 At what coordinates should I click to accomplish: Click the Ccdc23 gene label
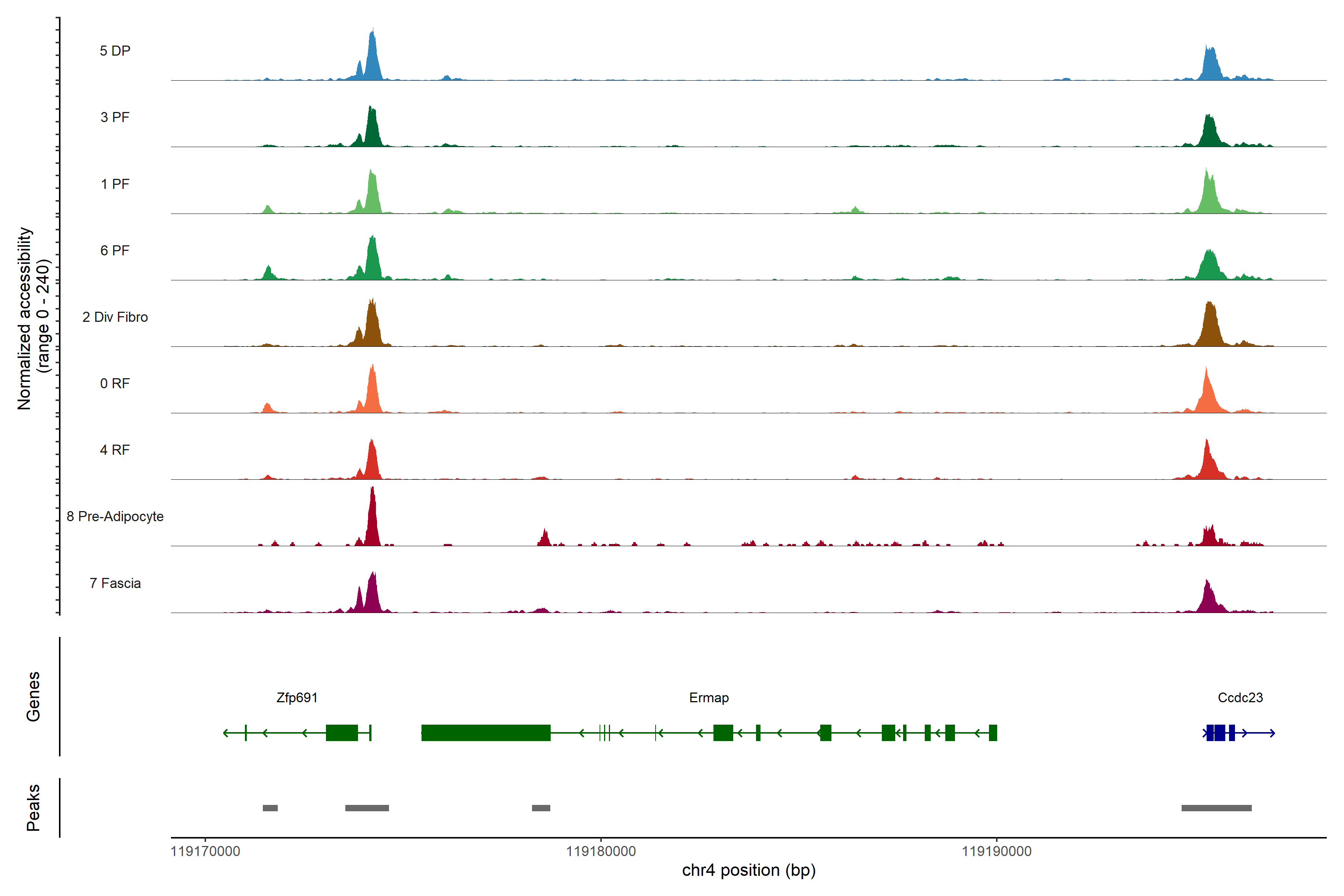click(x=1240, y=698)
